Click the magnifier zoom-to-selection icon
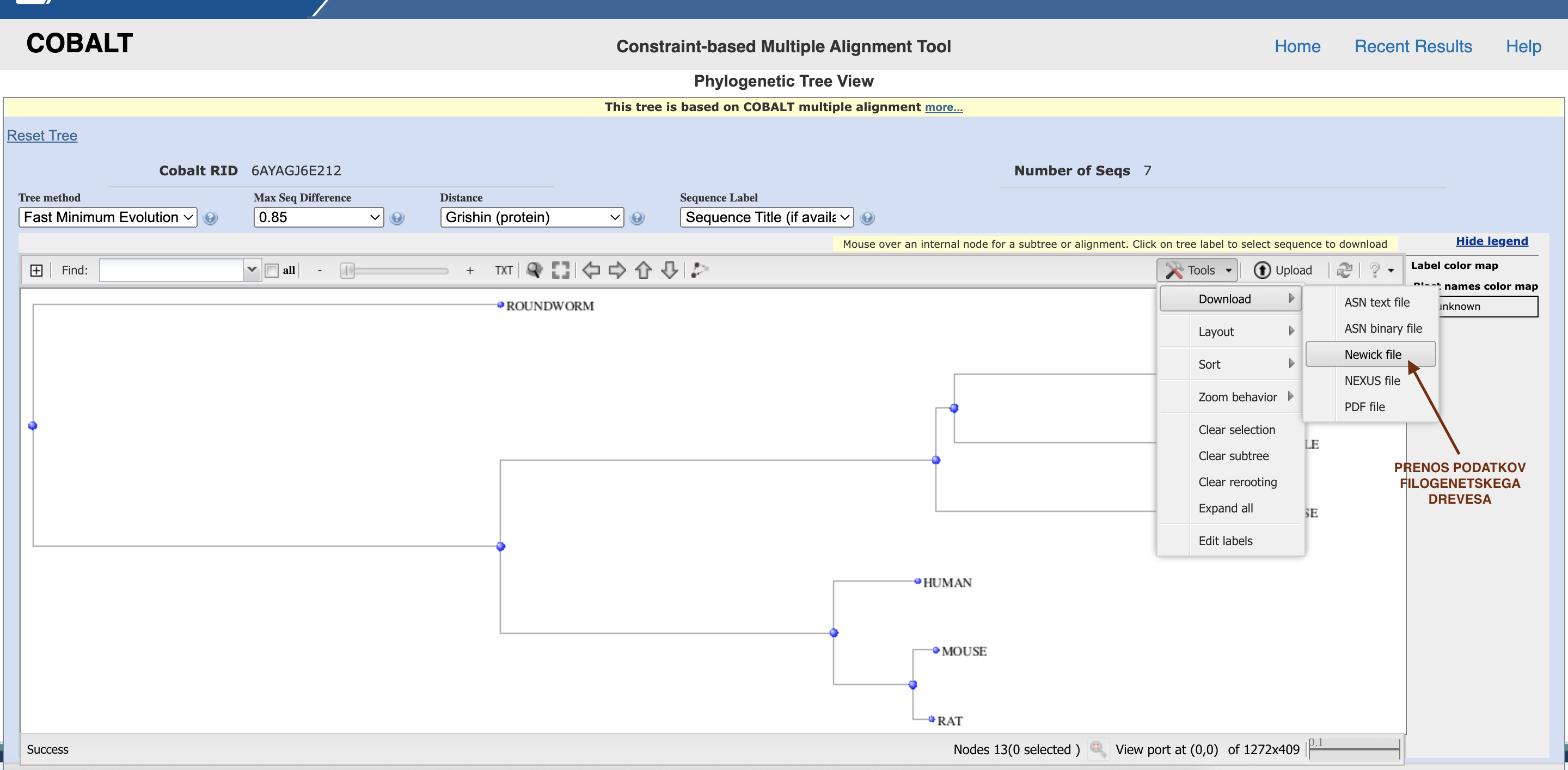1568x770 pixels. click(535, 270)
